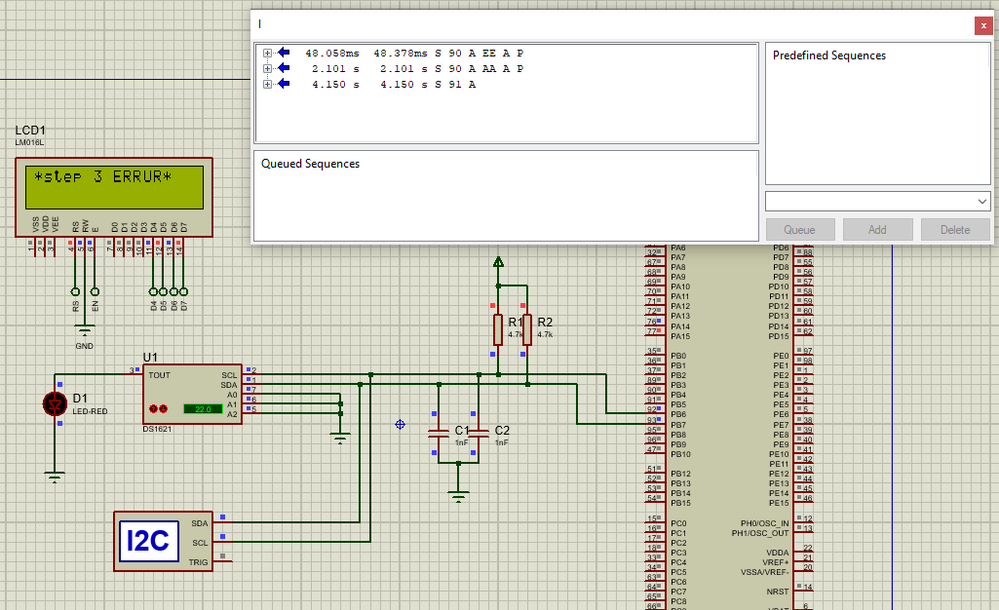Expand the 4.150 s sequence entry
Screen dimensions: 999x610
click(268, 84)
